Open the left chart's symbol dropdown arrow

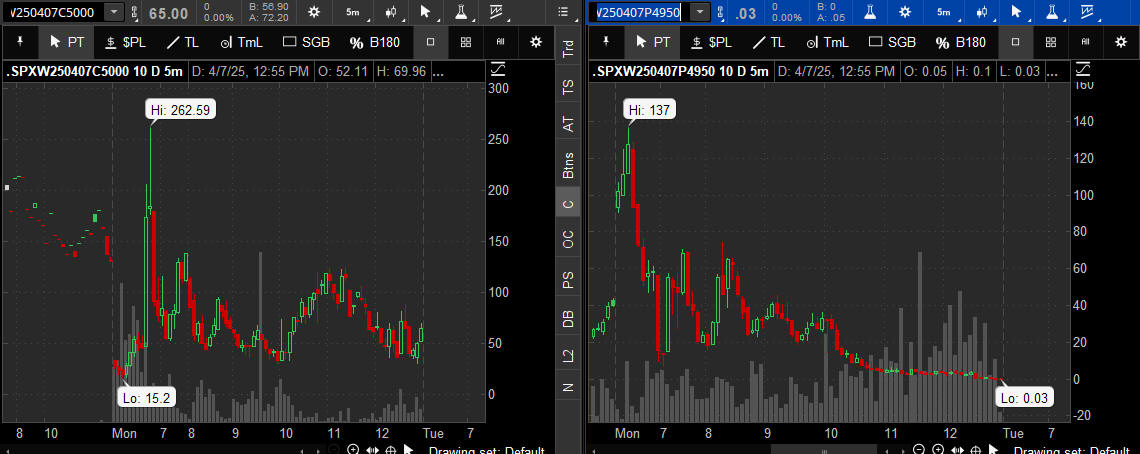[x=113, y=12]
